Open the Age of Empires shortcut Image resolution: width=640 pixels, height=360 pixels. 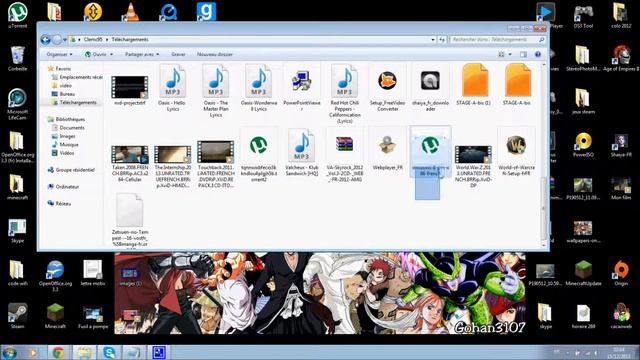click(621, 58)
